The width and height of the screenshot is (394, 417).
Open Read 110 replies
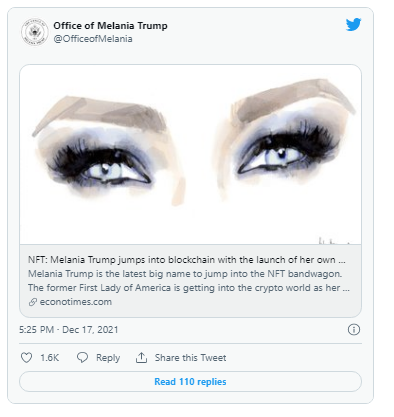(x=190, y=382)
